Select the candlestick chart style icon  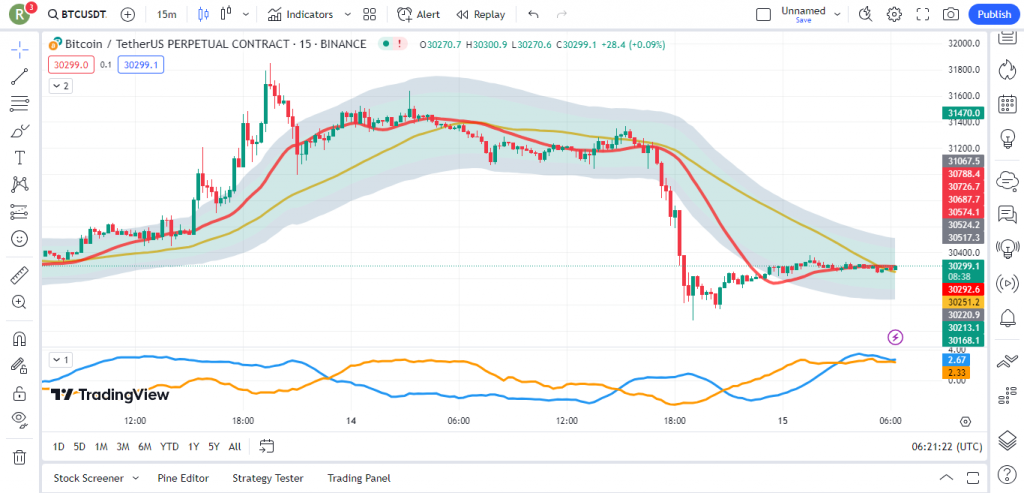(x=204, y=14)
